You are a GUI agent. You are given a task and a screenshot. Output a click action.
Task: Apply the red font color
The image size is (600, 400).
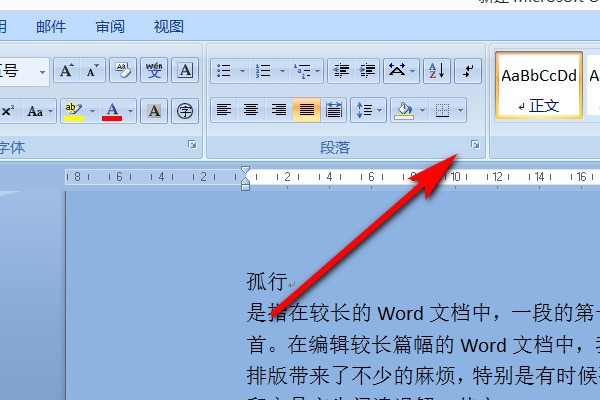click(x=112, y=110)
